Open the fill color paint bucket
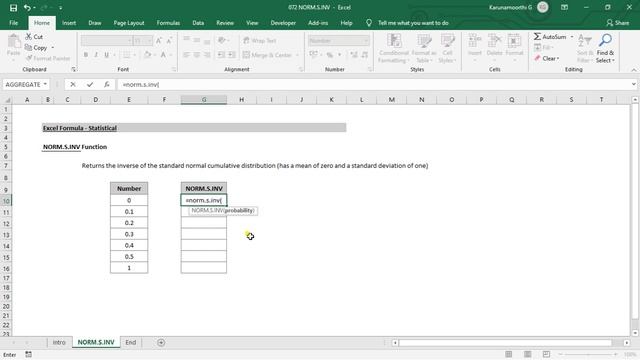The height and width of the screenshot is (360, 640). [x=147, y=55]
